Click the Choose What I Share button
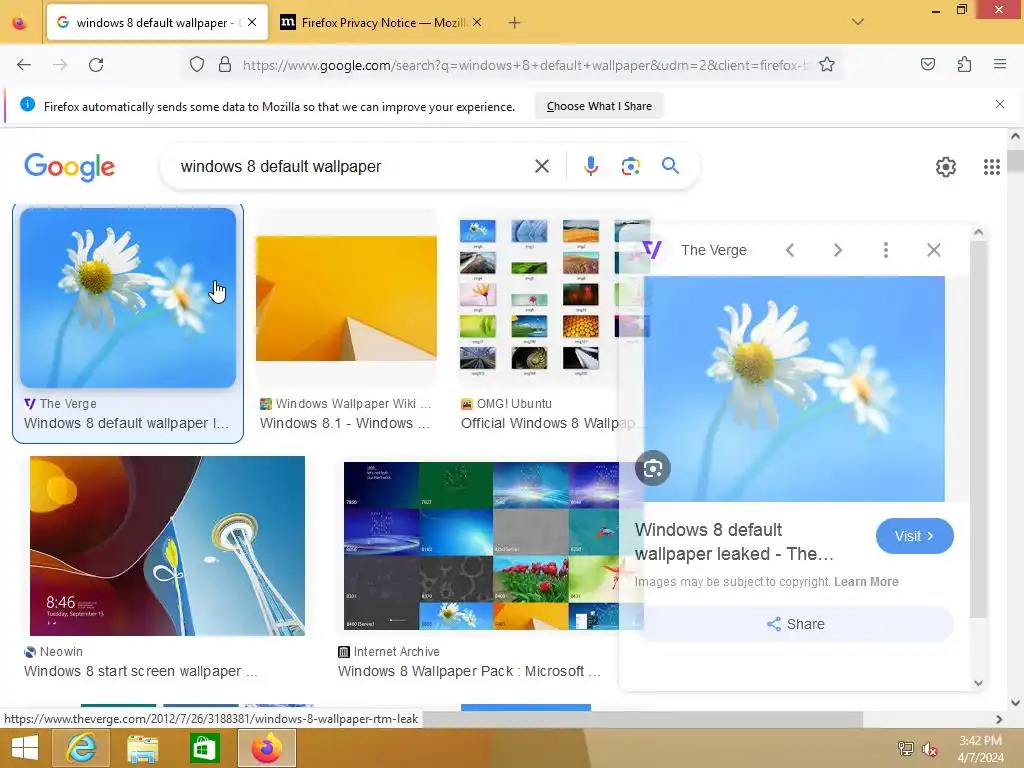Screen dimensions: 1024x768 (599, 106)
